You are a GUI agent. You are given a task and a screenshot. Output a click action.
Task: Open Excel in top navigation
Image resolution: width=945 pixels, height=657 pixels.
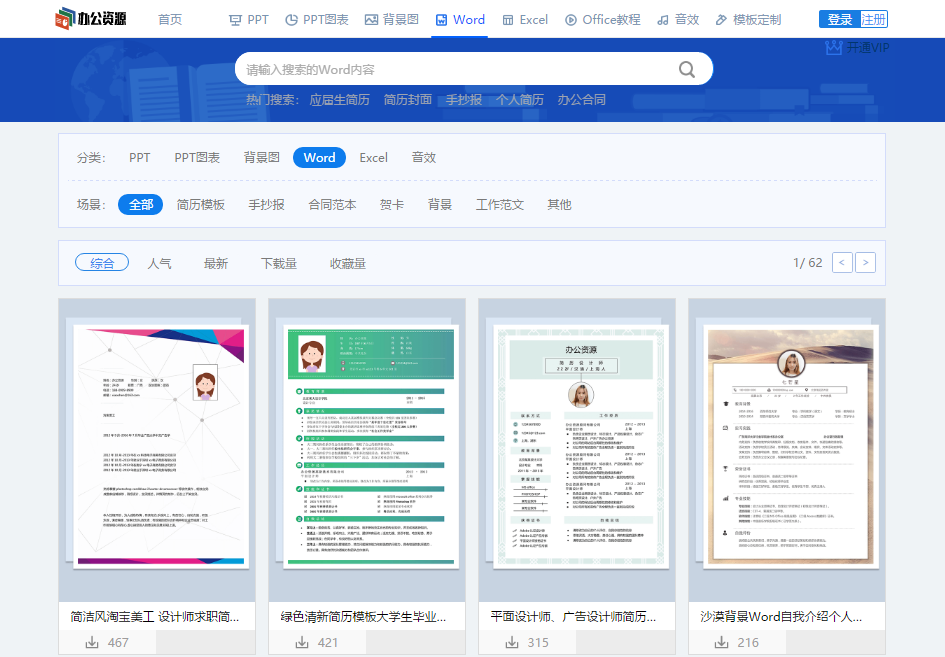(x=526, y=19)
